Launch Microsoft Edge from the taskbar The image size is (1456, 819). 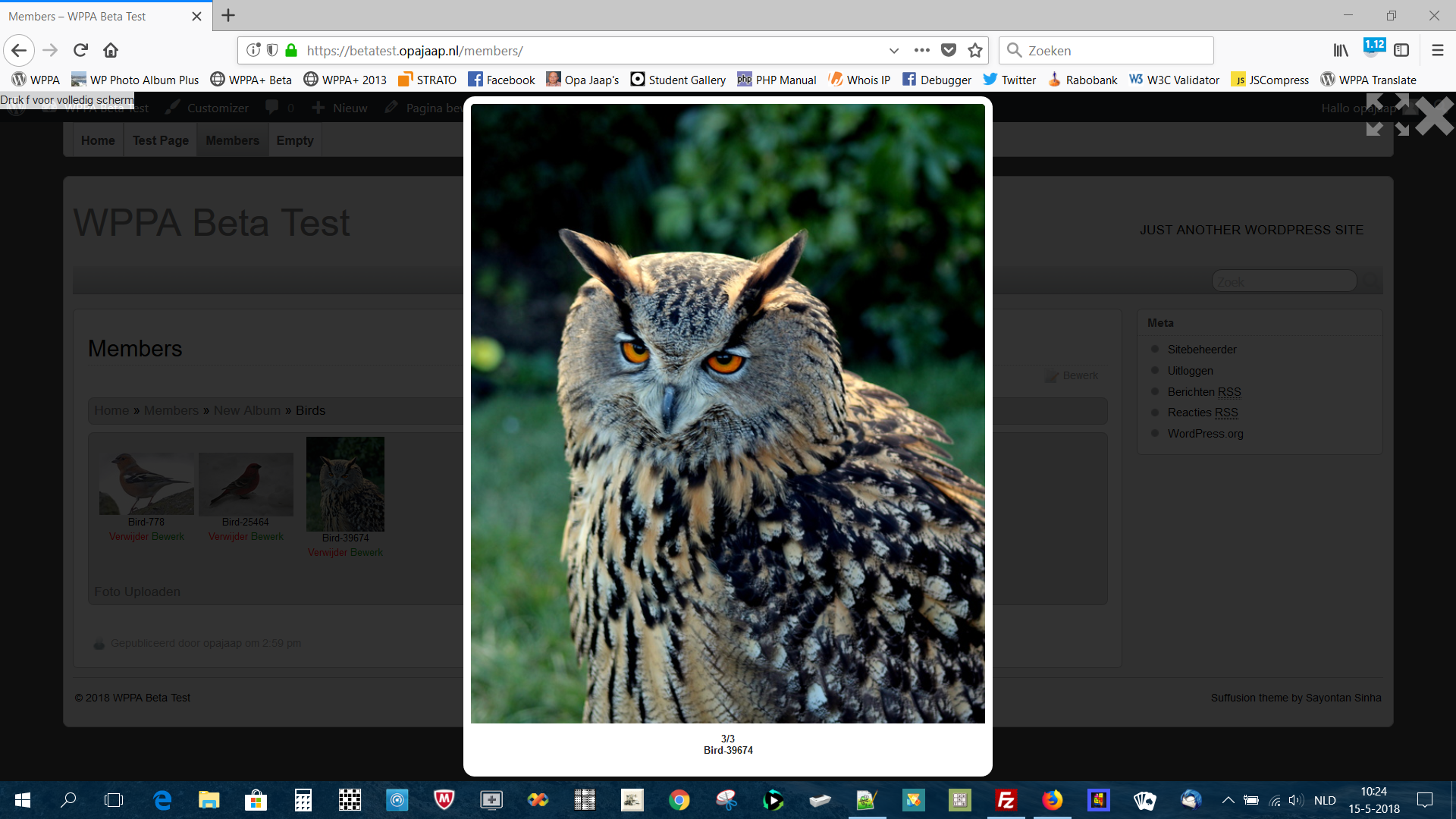(162, 800)
